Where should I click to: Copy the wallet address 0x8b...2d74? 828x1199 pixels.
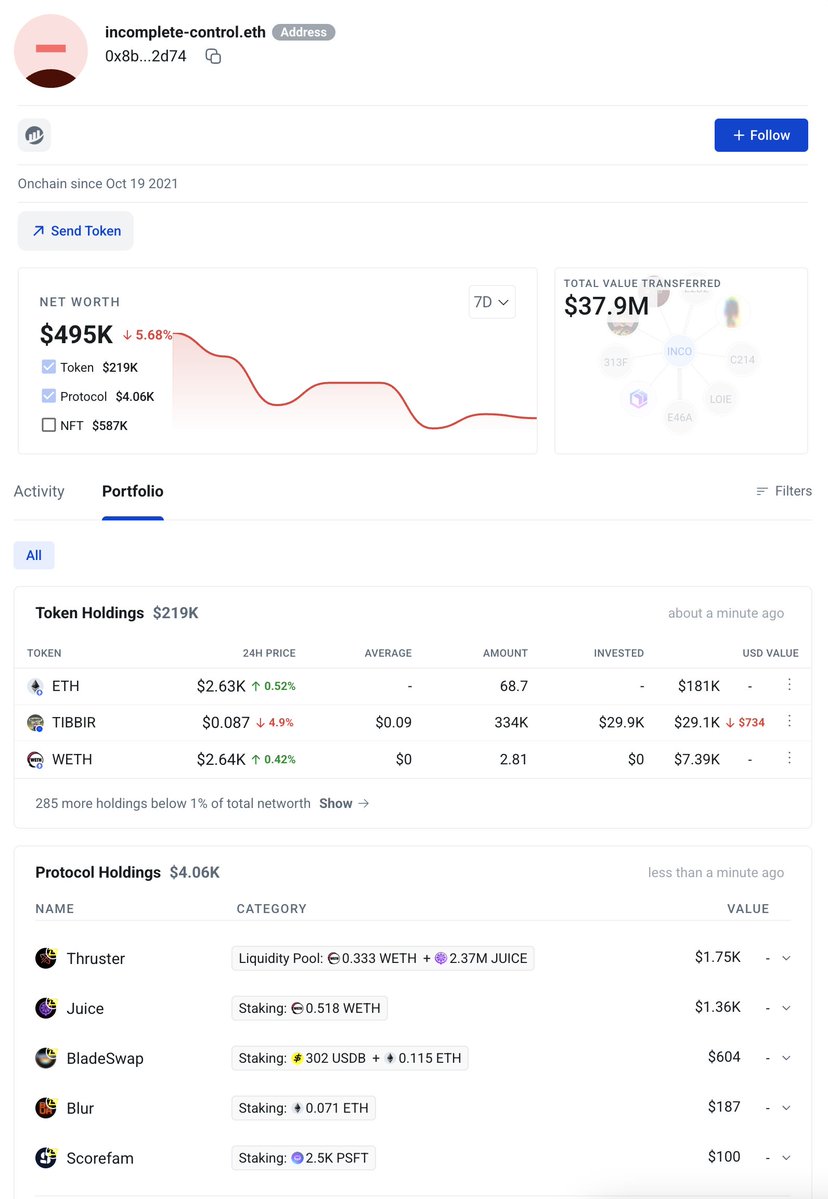213,57
